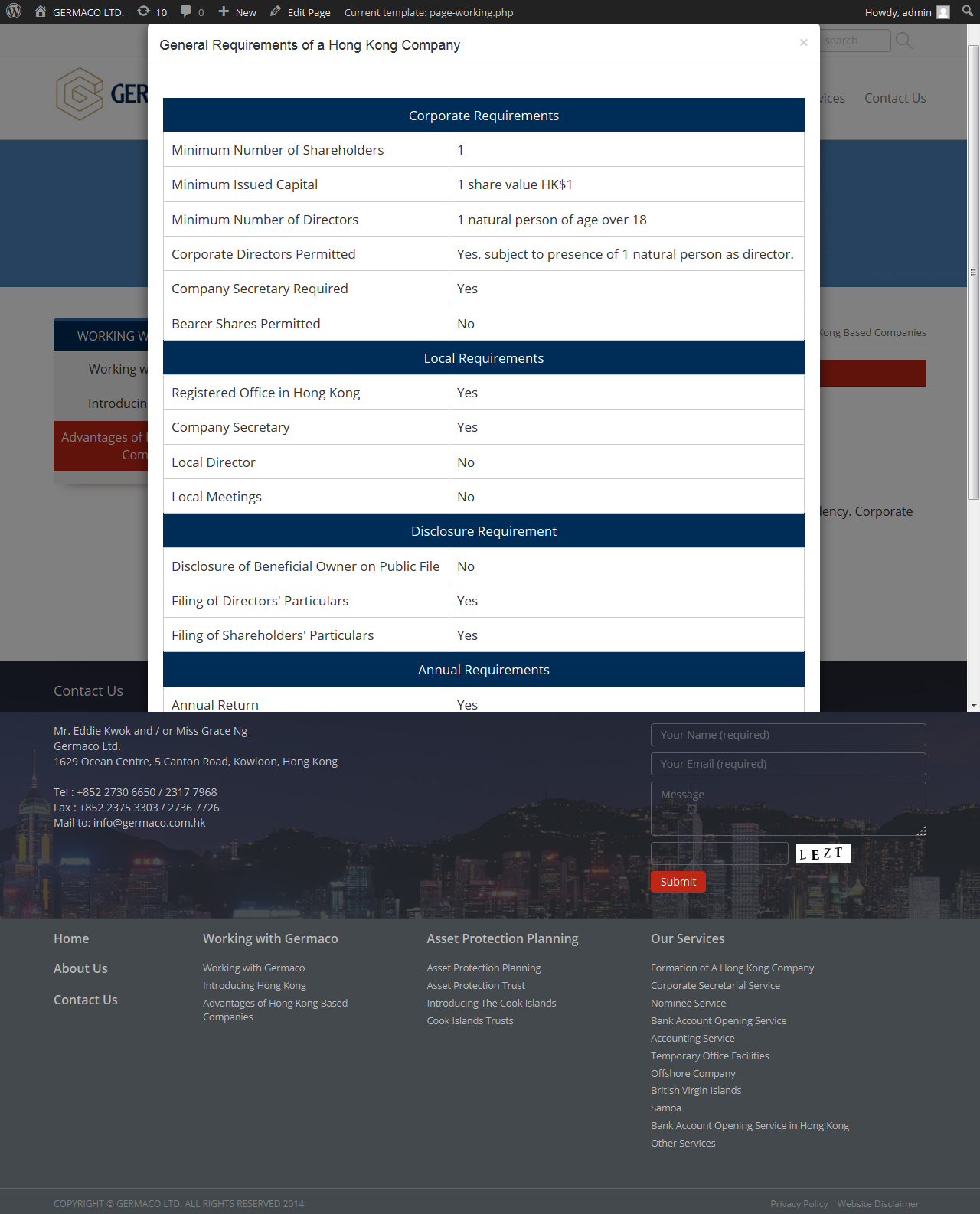Click the New content plus icon
980x1214 pixels.
click(224, 12)
